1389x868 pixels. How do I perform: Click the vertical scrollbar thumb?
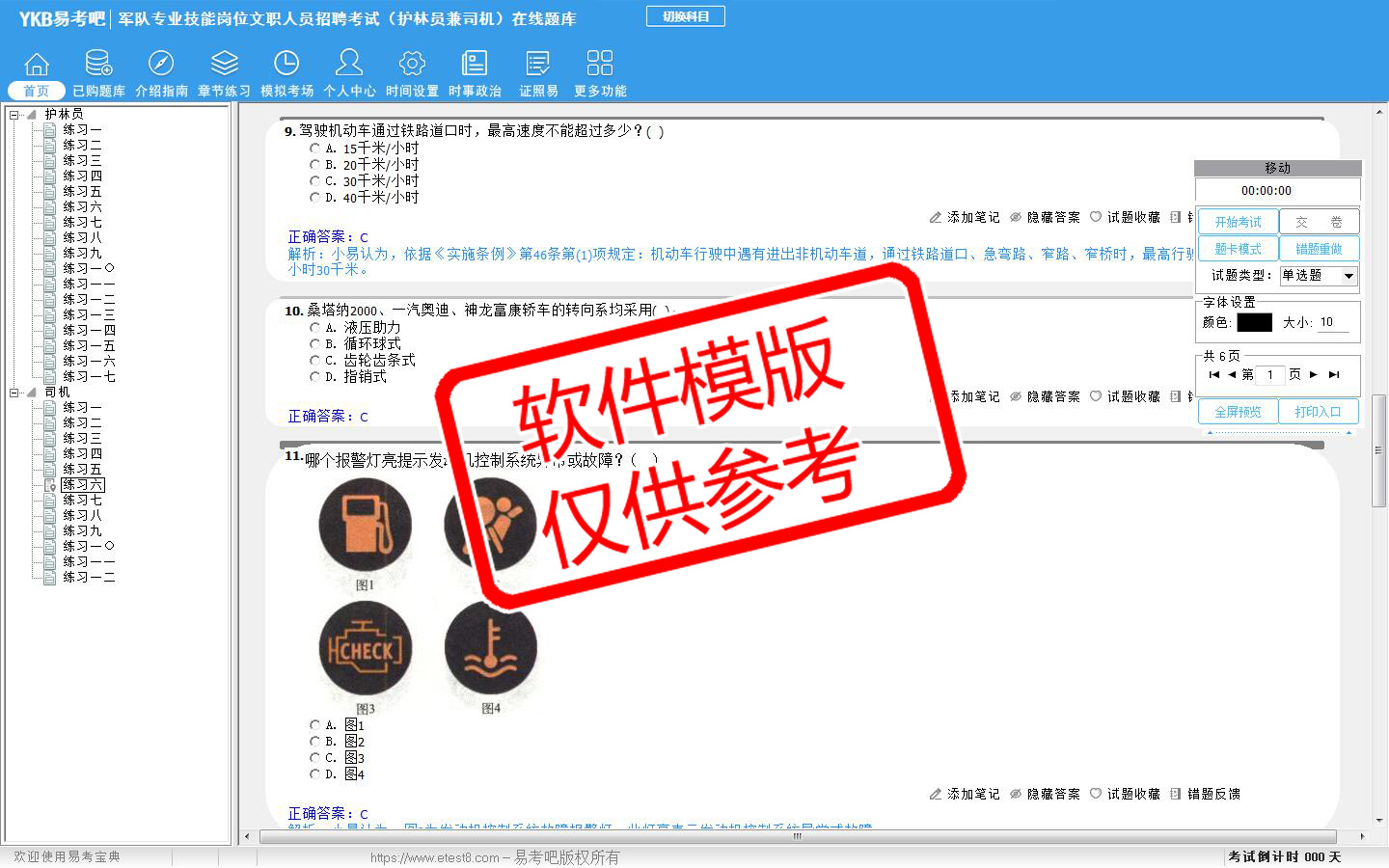[1379, 450]
